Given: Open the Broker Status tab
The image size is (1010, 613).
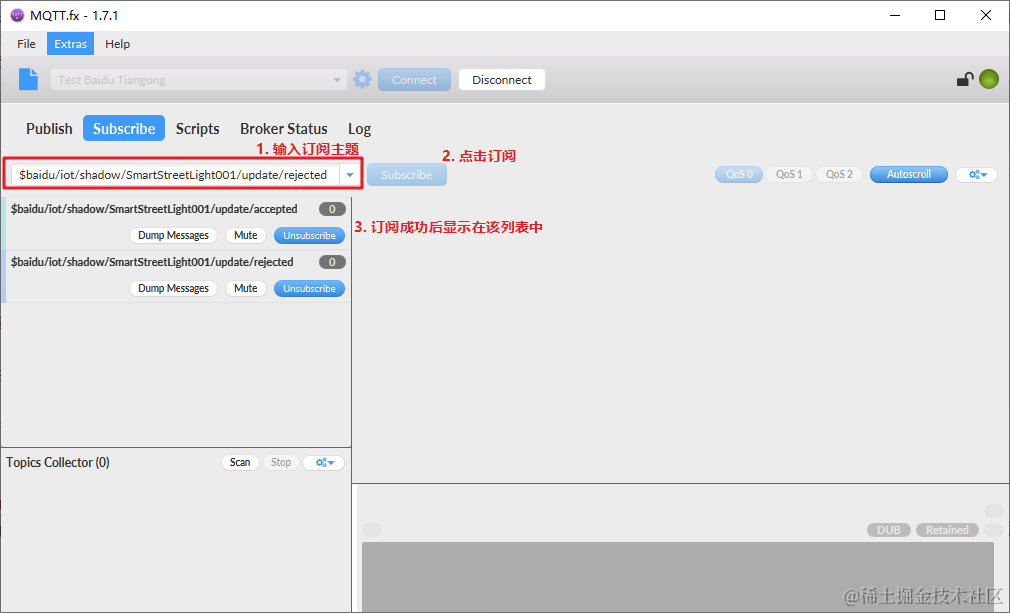Looking at the screenshot, I should click(x=283, y=129).
